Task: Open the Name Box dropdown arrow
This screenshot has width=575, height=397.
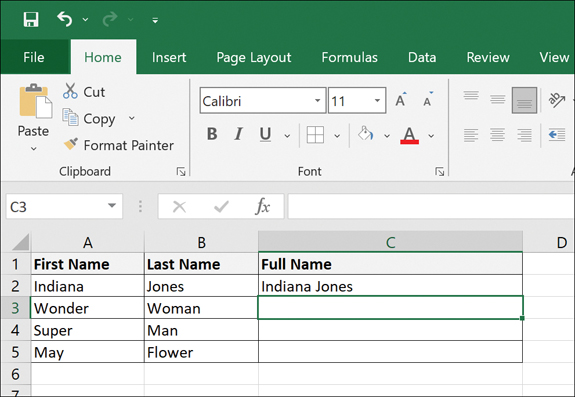Action: [x=112, y=206]
